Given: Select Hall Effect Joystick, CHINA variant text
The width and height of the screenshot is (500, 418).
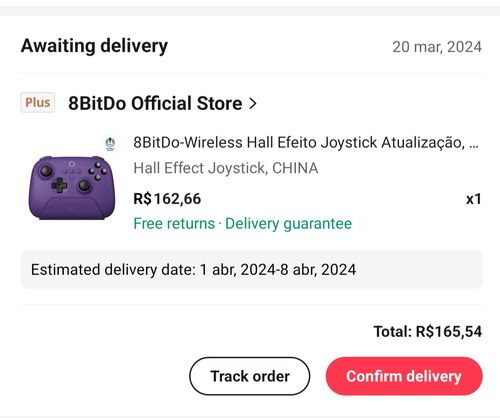Looking at the screenshot, I should 226,168.
